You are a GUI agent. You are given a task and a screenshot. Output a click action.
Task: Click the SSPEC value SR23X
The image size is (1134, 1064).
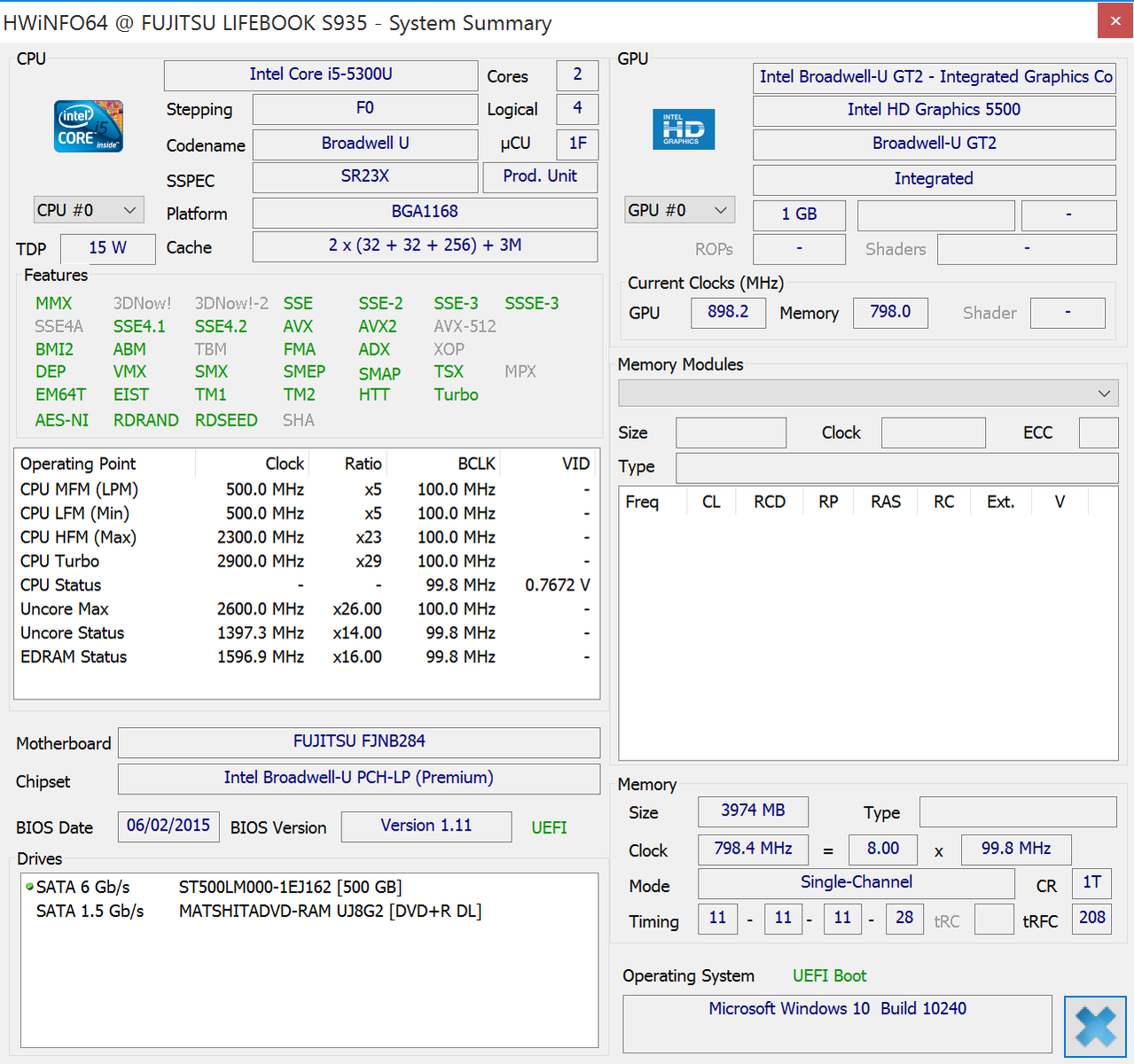pos(365,176)
